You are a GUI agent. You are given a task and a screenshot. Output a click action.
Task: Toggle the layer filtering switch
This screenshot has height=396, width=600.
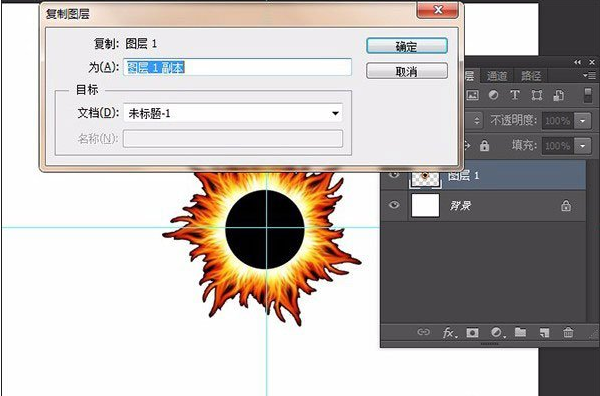pos(588,95)
